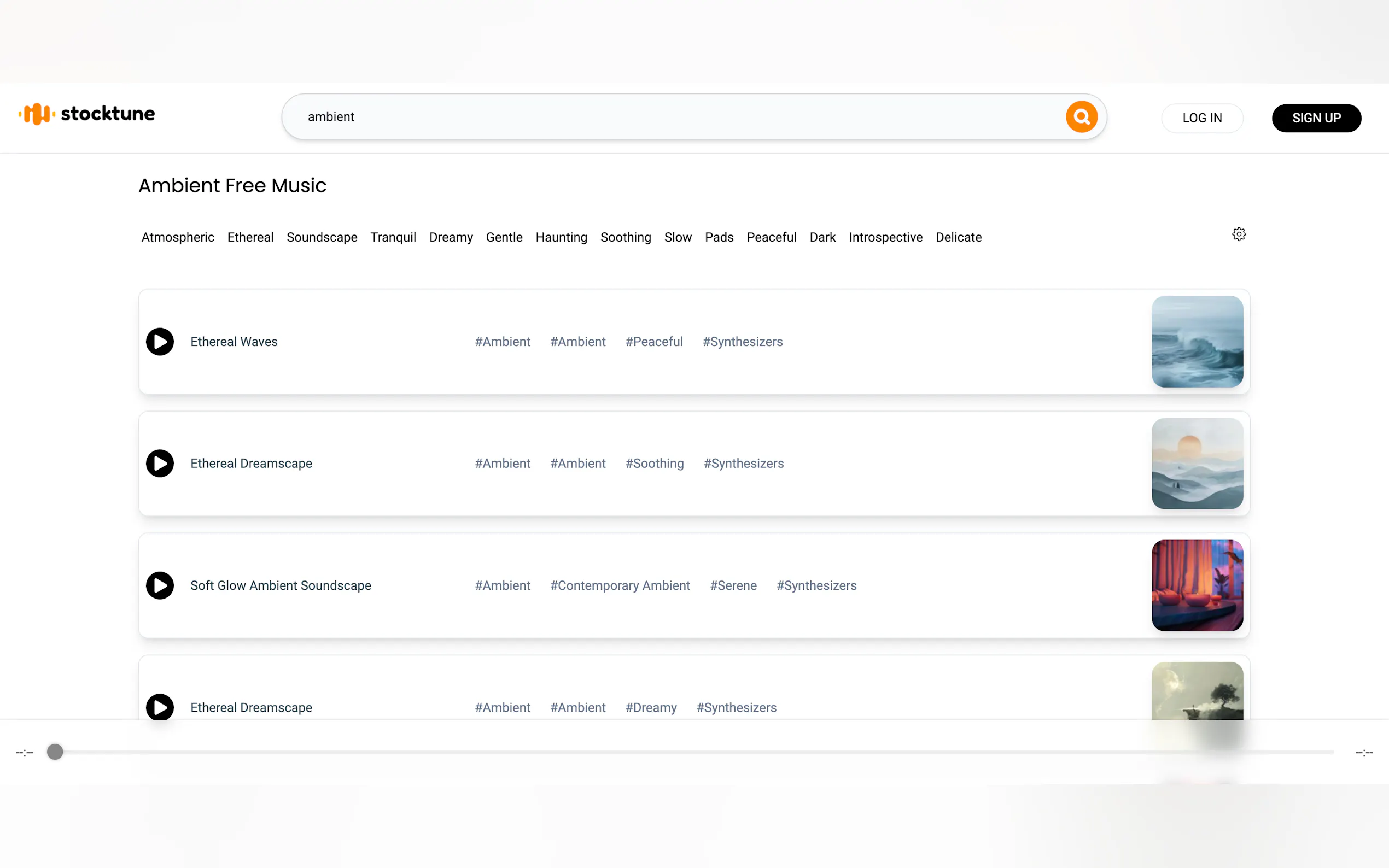Click the #Peaceful hashtag on Ethereal Waves
1389x868 pixels.
coord(653,342)
